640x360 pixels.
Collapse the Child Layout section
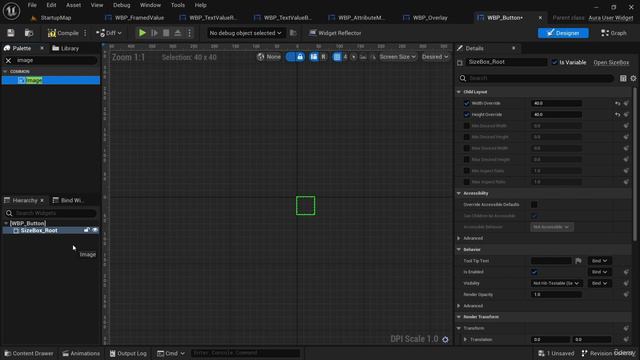(459, 92)
